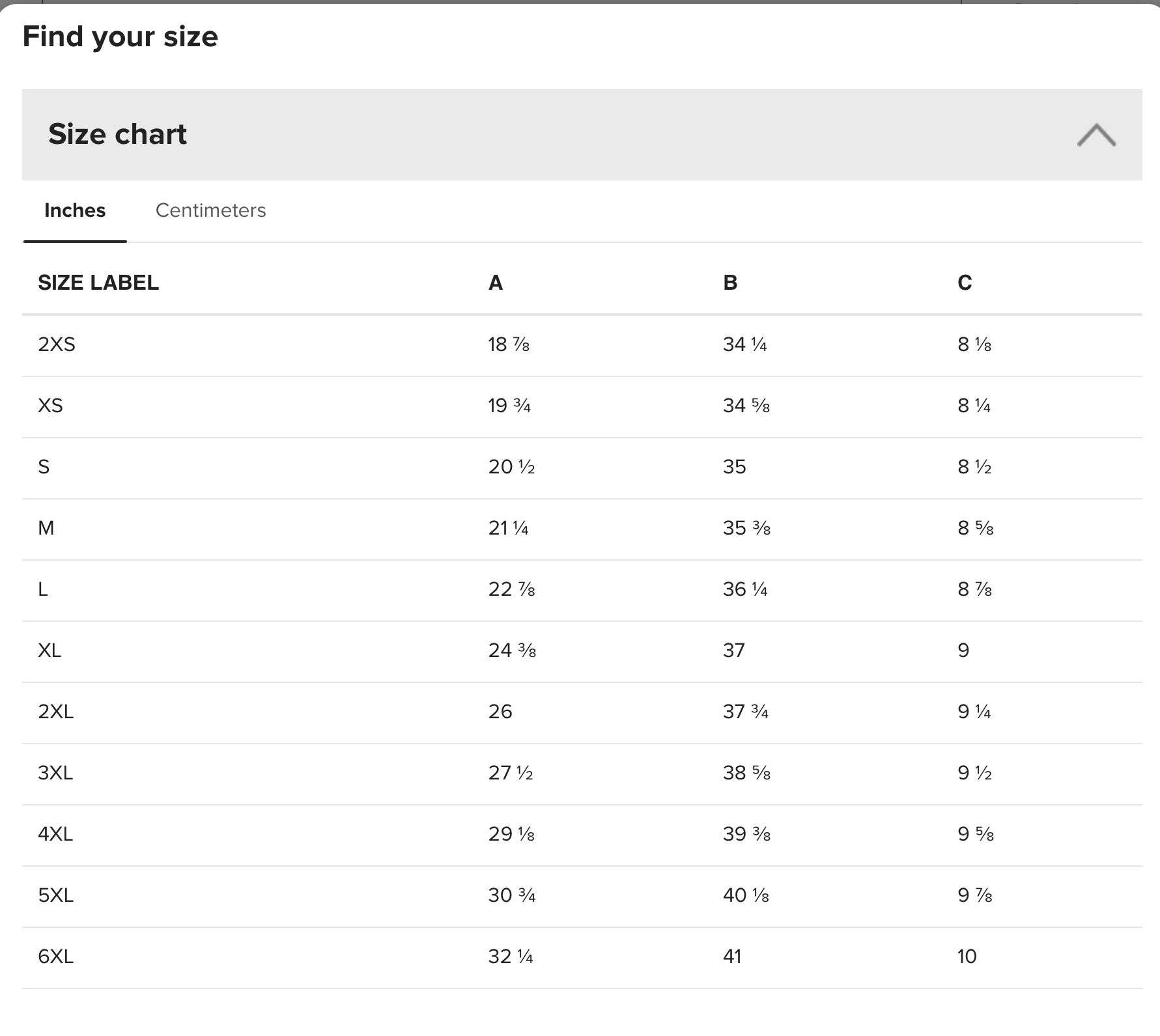Select the Inches tab
Viewport: 1160px width, 1036px height.
coord(75,210)
